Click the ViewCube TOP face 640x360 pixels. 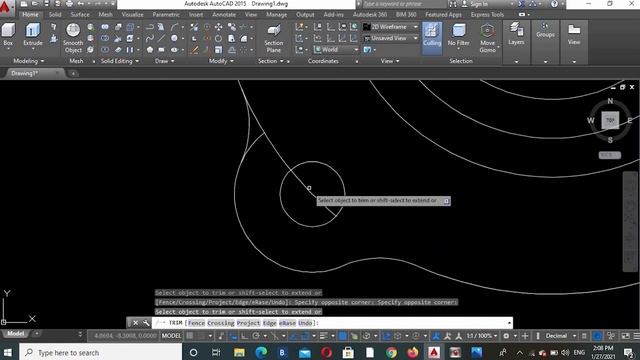610,120
